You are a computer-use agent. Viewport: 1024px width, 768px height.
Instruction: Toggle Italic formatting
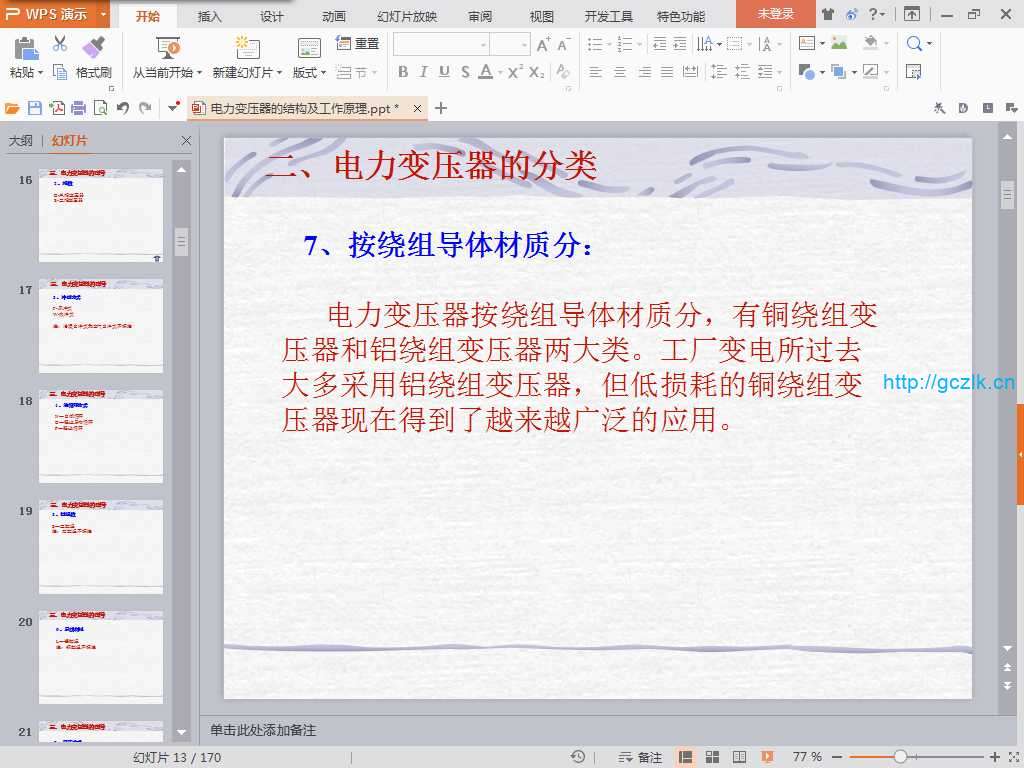coord(423,72)
